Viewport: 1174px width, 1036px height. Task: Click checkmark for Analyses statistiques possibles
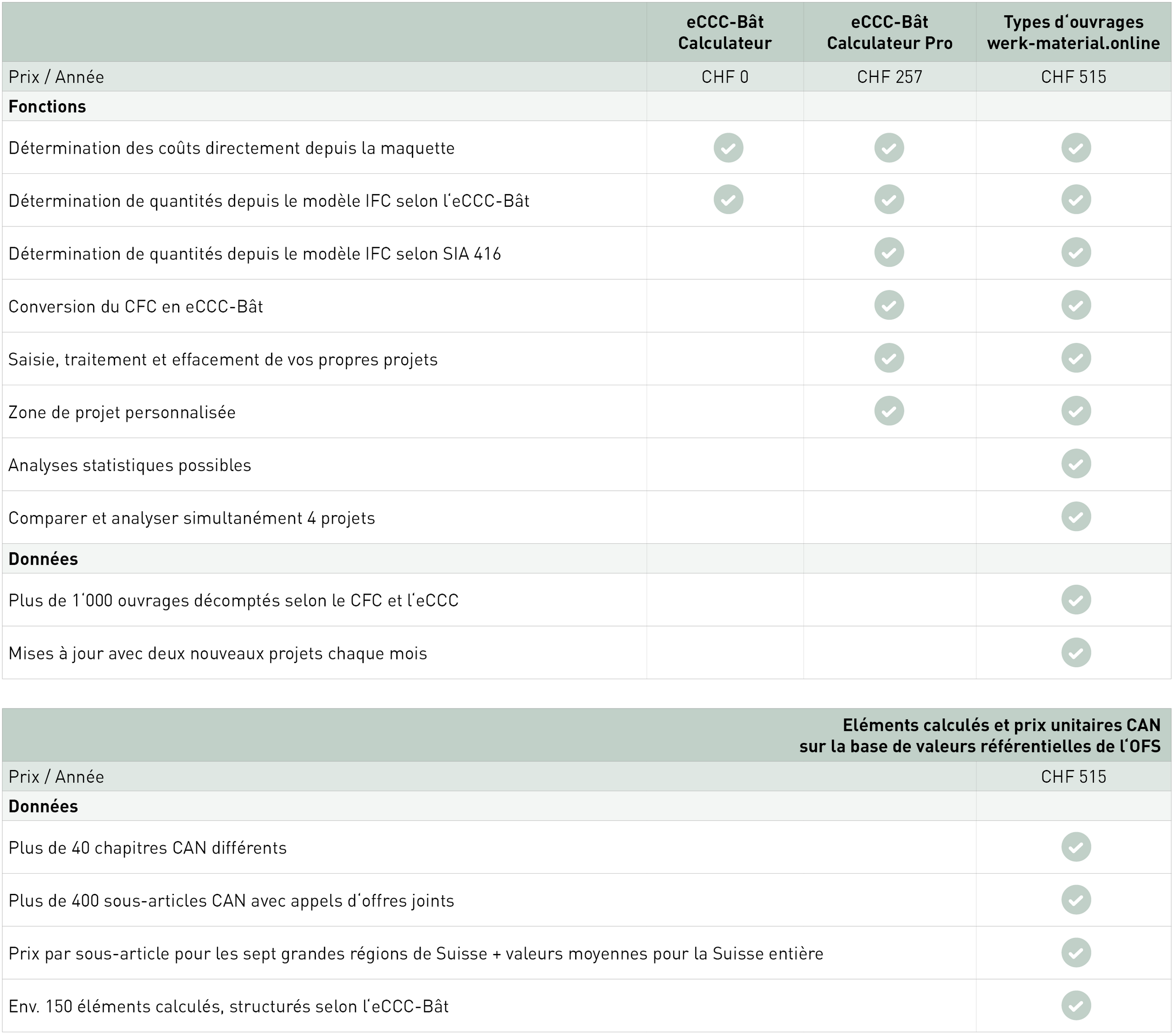[x=1076, y=464]
